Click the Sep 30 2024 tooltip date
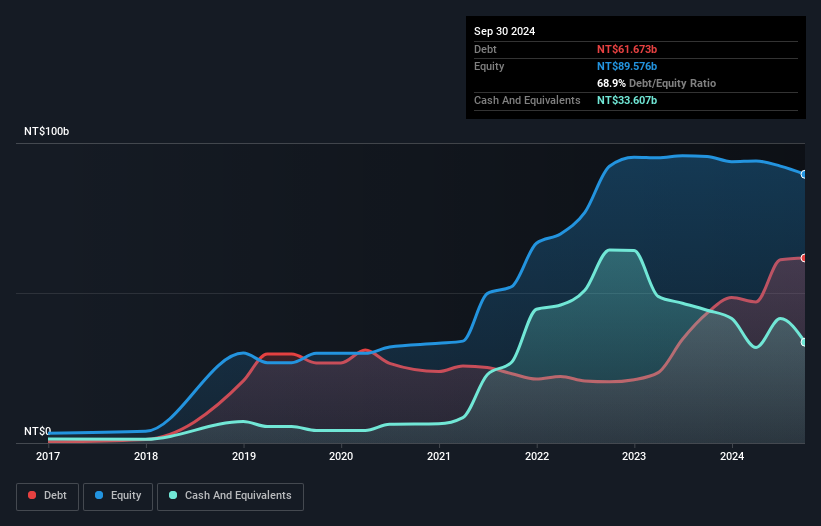This screenshot has height=526, width=821. [505, 31]
